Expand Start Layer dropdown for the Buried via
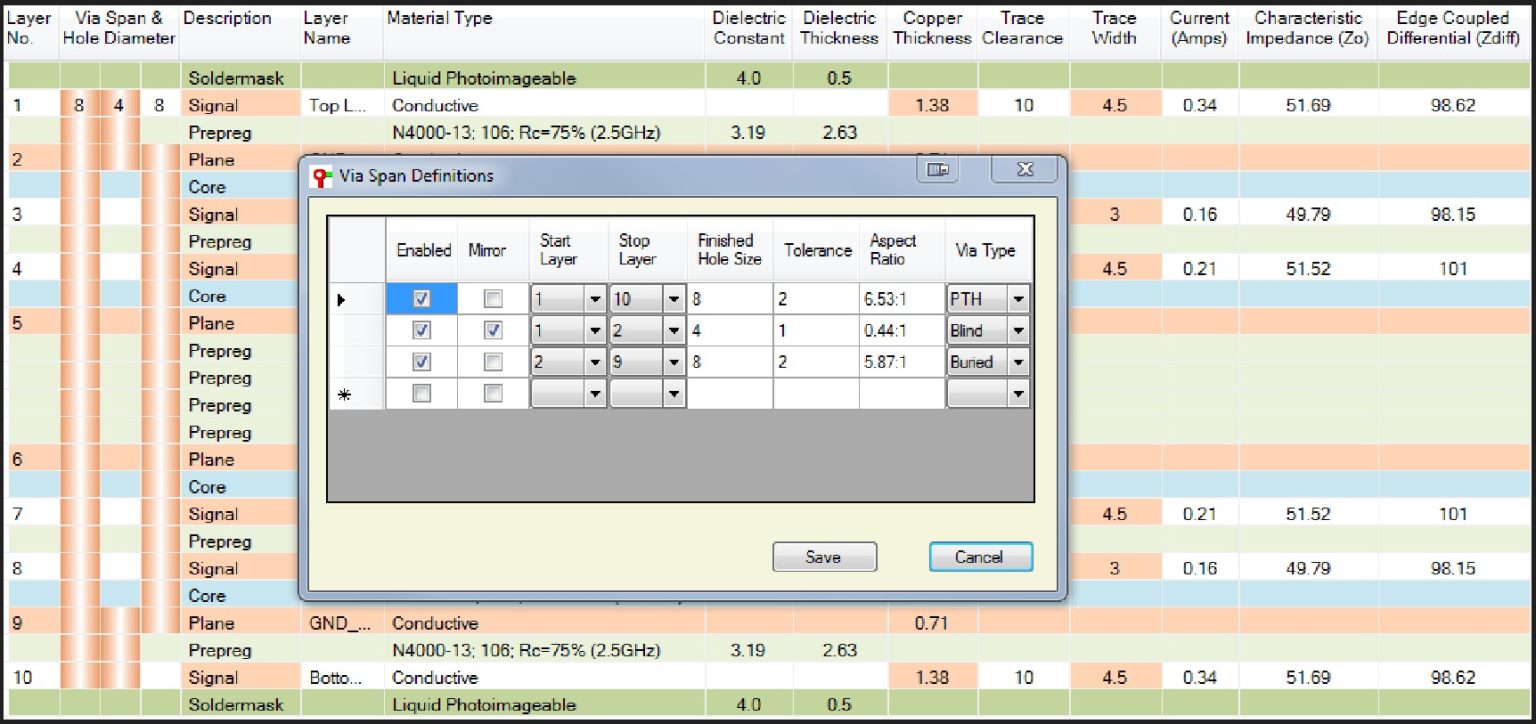Image resolution: width=1536 pixels, height=724 pixels. 595,362
